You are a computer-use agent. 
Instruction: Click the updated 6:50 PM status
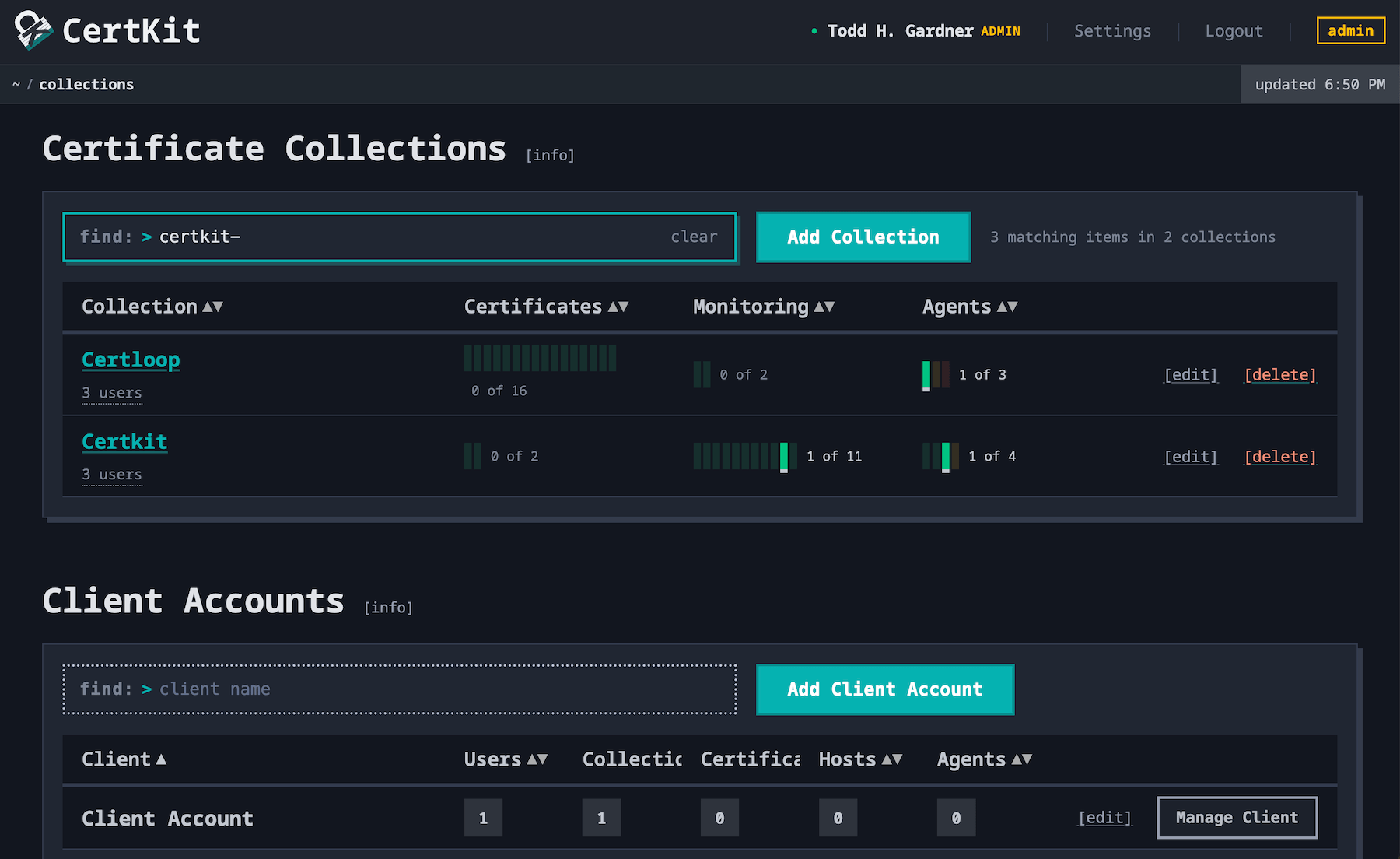coord(1320,84)
